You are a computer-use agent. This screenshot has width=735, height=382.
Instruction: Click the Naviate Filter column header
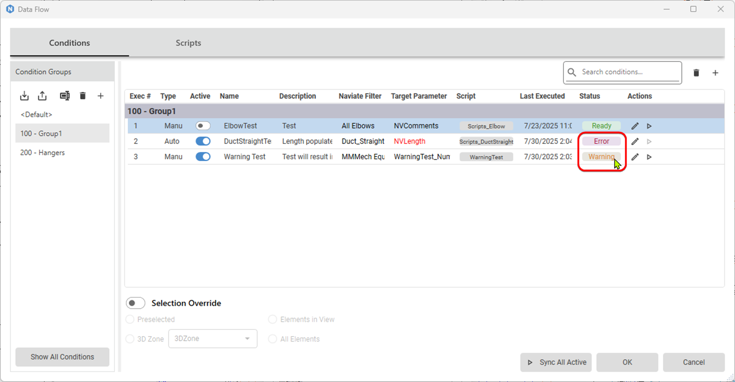360,96
